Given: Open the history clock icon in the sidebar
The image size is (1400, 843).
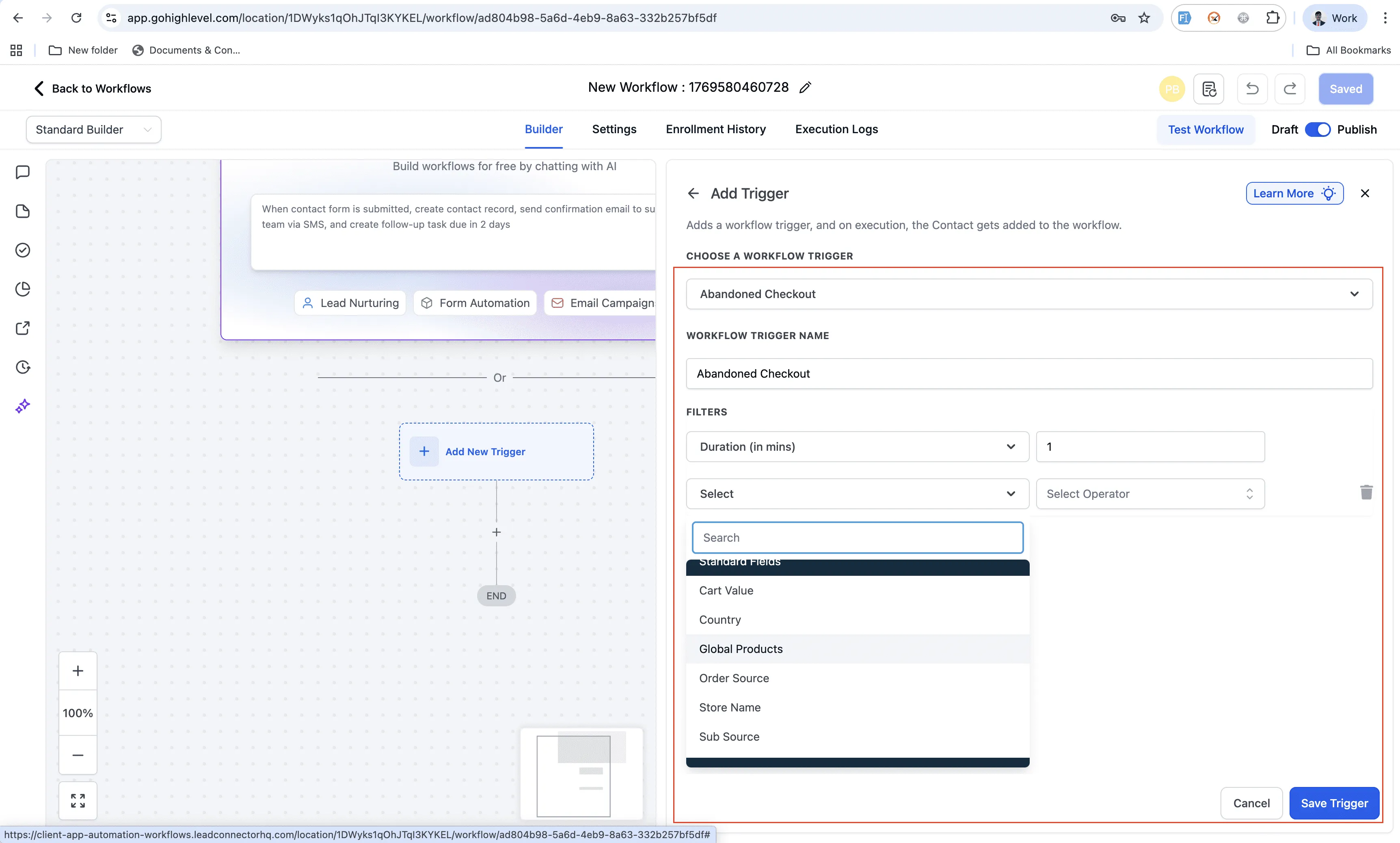Looking at the screenshot, I should click(23, 367).
